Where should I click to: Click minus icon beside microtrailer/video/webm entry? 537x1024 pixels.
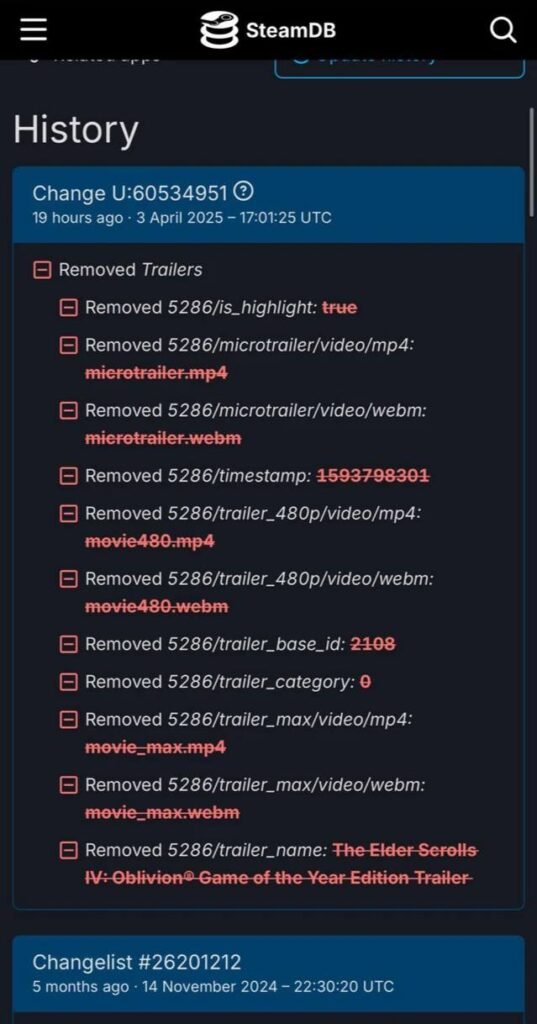coord(69,411)
